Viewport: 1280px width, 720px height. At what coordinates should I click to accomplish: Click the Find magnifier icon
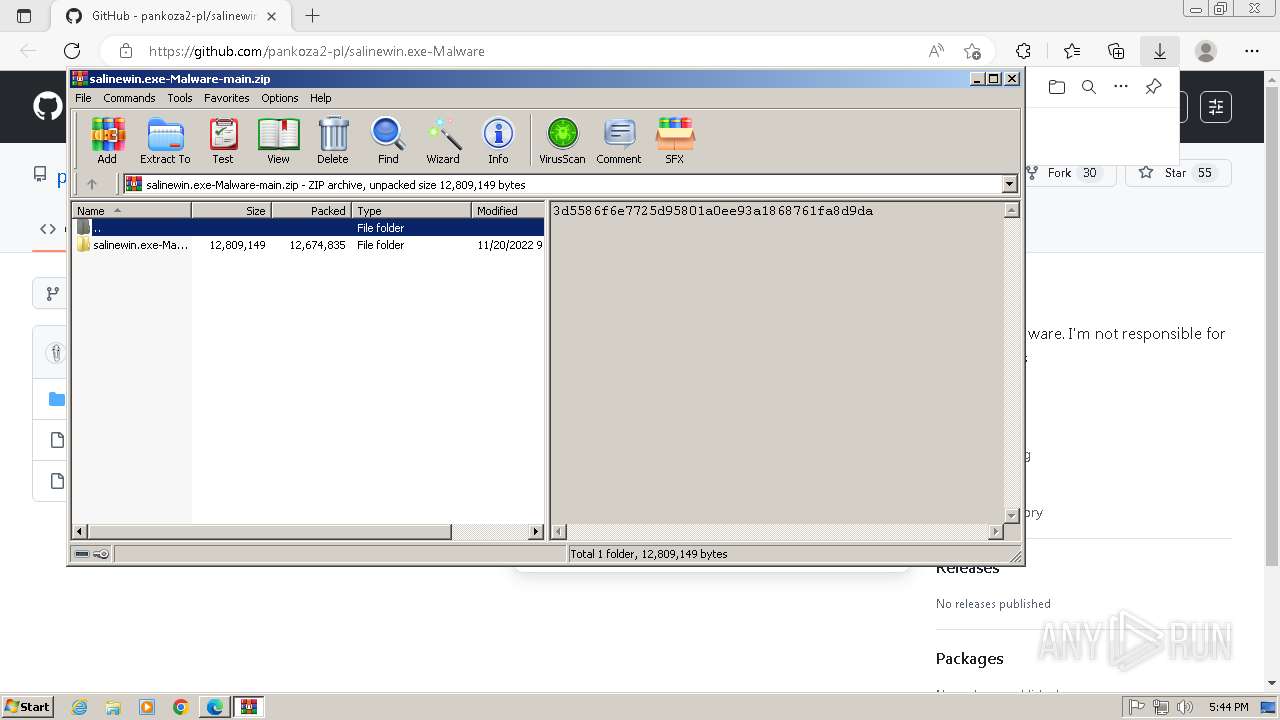click(388, 140)
